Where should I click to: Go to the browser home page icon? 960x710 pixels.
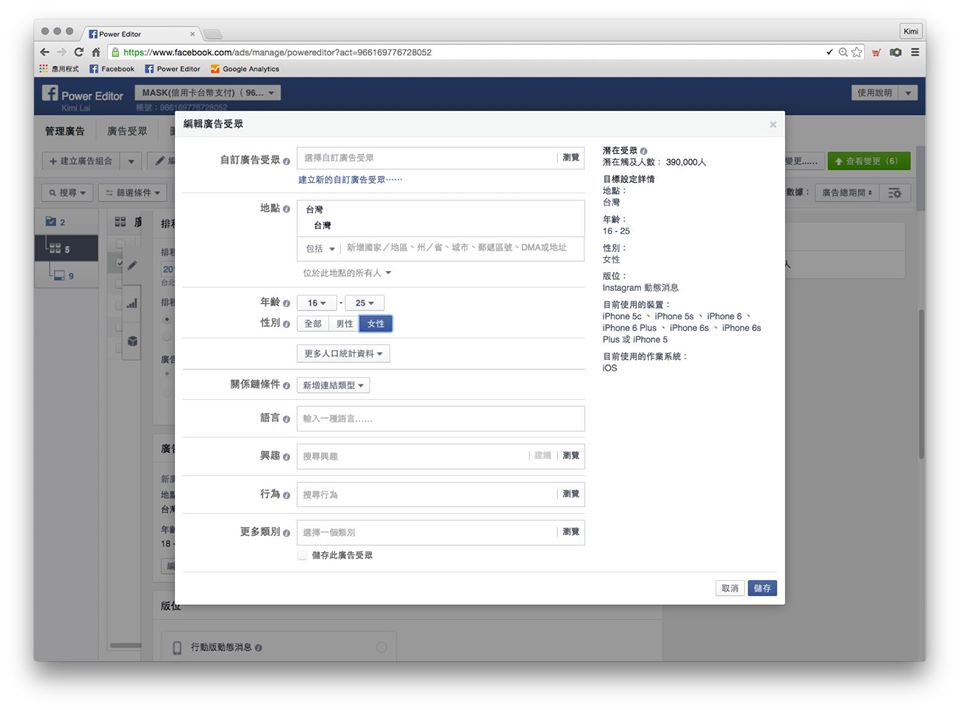(96, 52)
